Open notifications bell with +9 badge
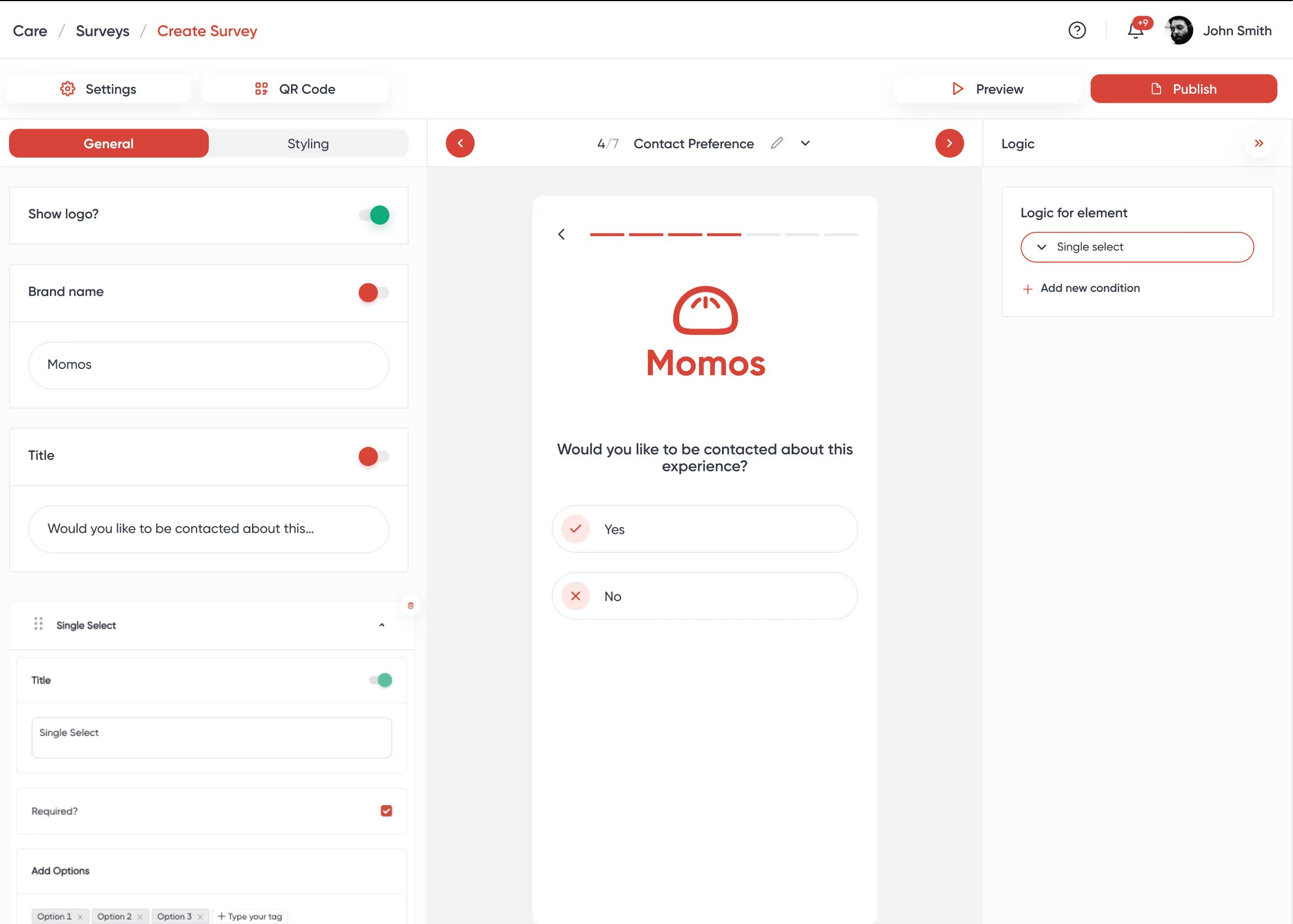Viewport: 1293px width, 924px height. coord(1136,30)
